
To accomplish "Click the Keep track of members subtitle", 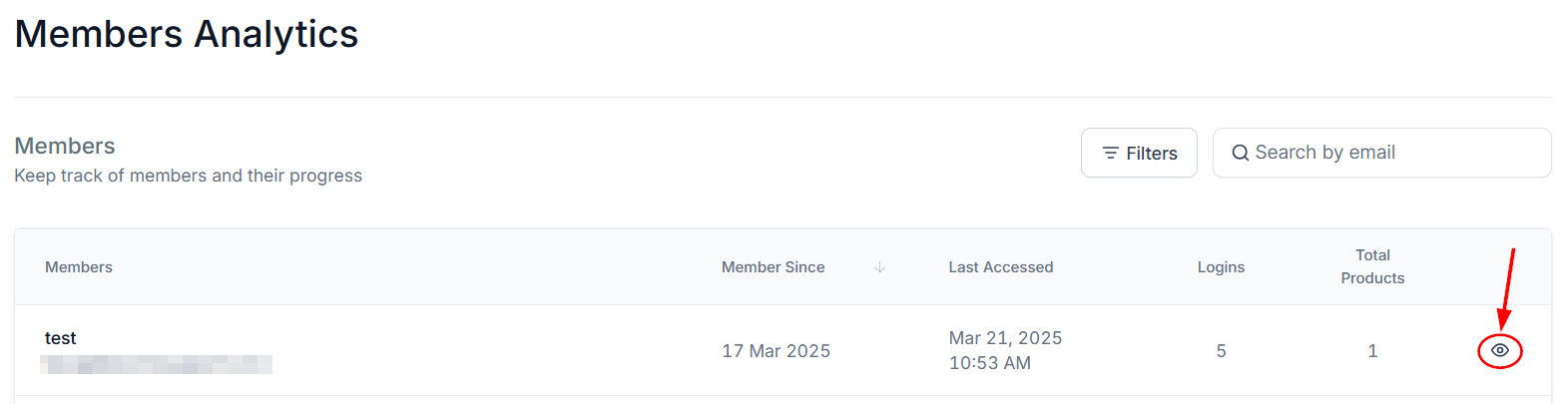I will coord(189,176).
